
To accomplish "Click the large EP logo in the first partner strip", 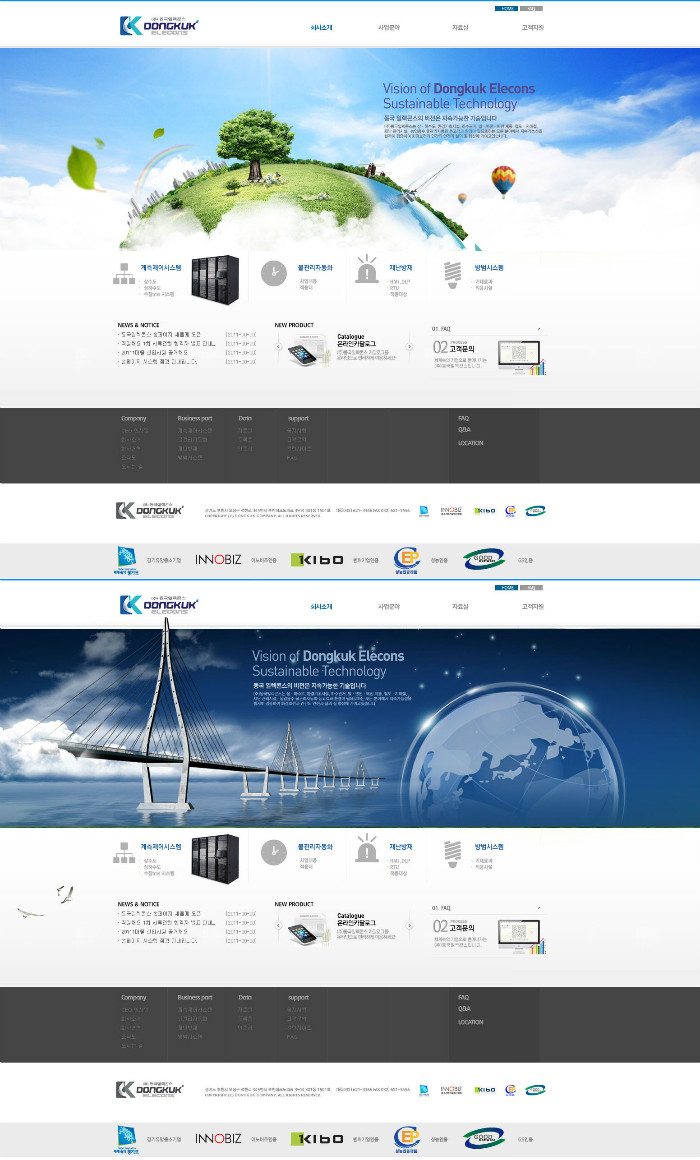I will pos(407,560).
